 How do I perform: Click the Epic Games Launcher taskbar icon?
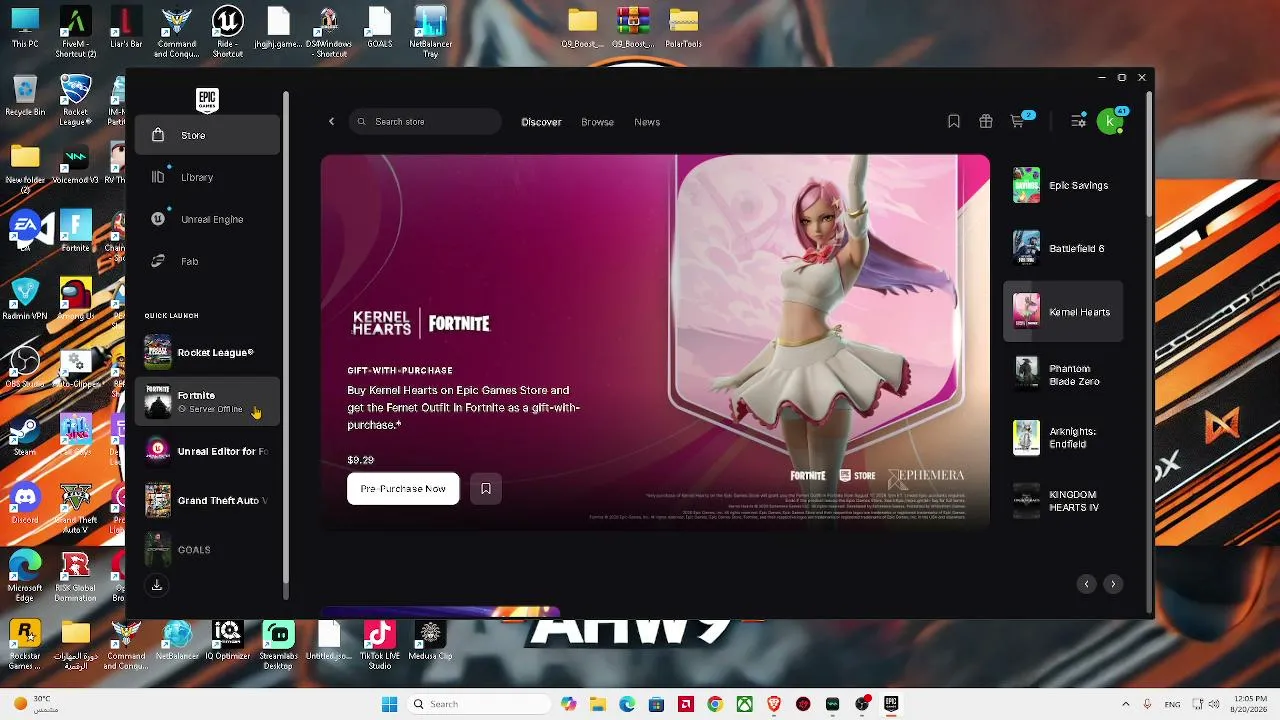point(891,704)
